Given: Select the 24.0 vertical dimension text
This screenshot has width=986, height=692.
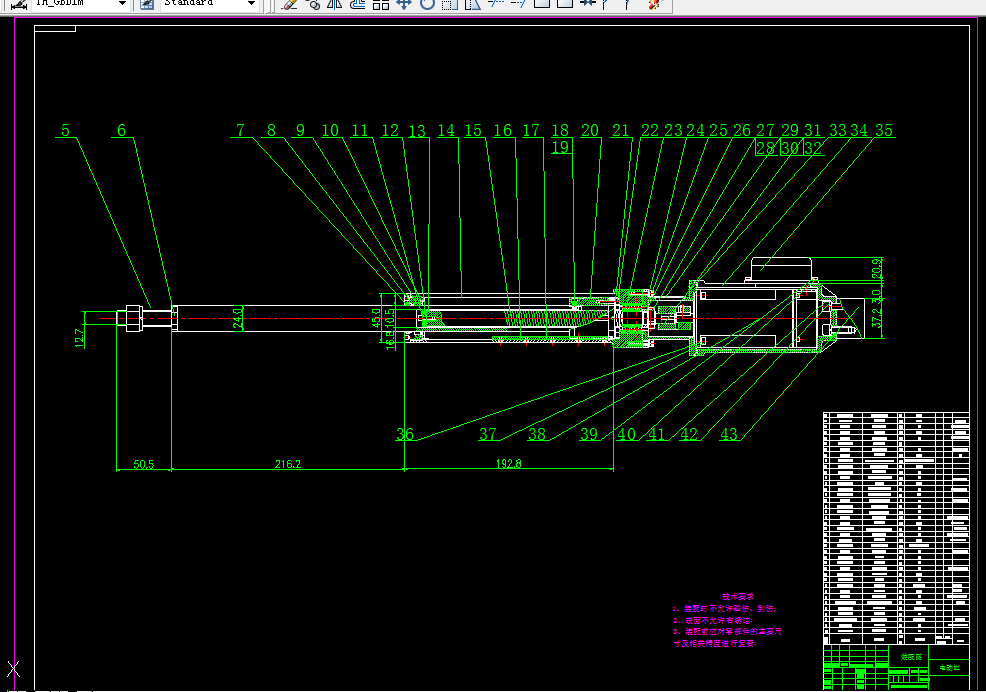Looking at the screenshot, I should [238, 318].
